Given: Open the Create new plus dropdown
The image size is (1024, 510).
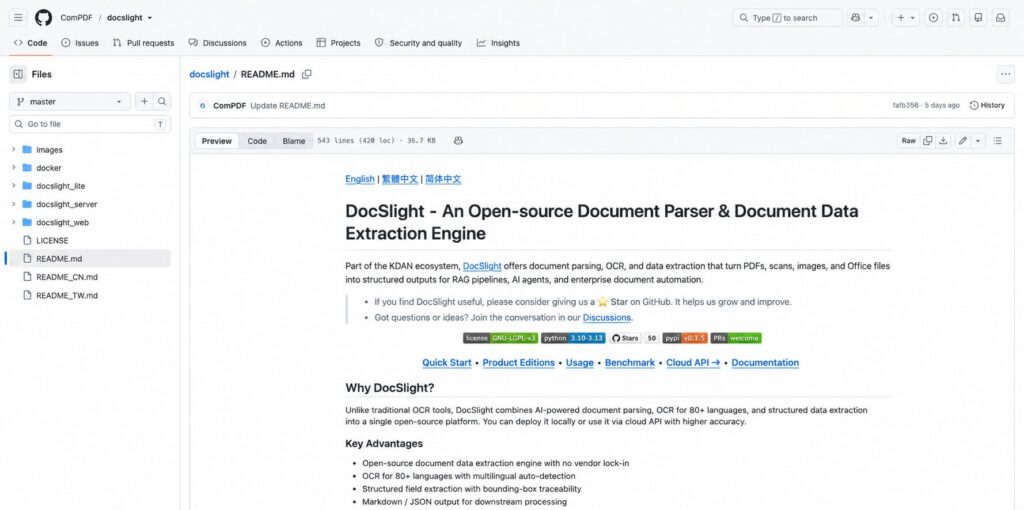Looking at the screenshot, I should [x=905, y=18].
